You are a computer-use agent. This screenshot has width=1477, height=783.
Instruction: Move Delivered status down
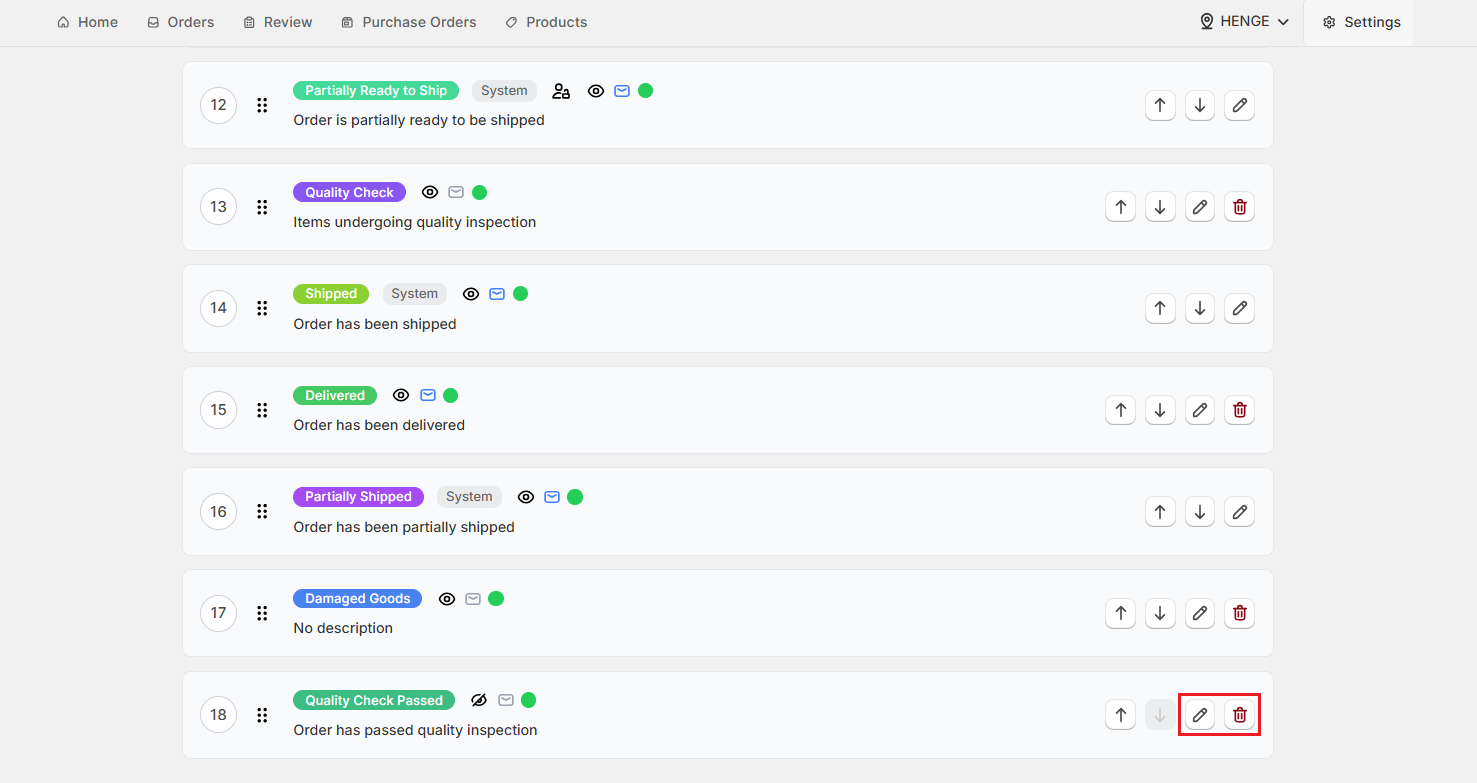pyautogui.click(x=1160, y=410)
